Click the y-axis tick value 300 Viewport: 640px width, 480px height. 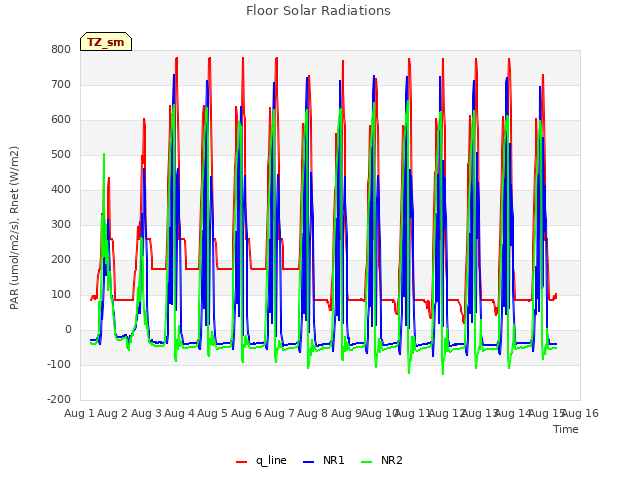[x=61, y=224]
